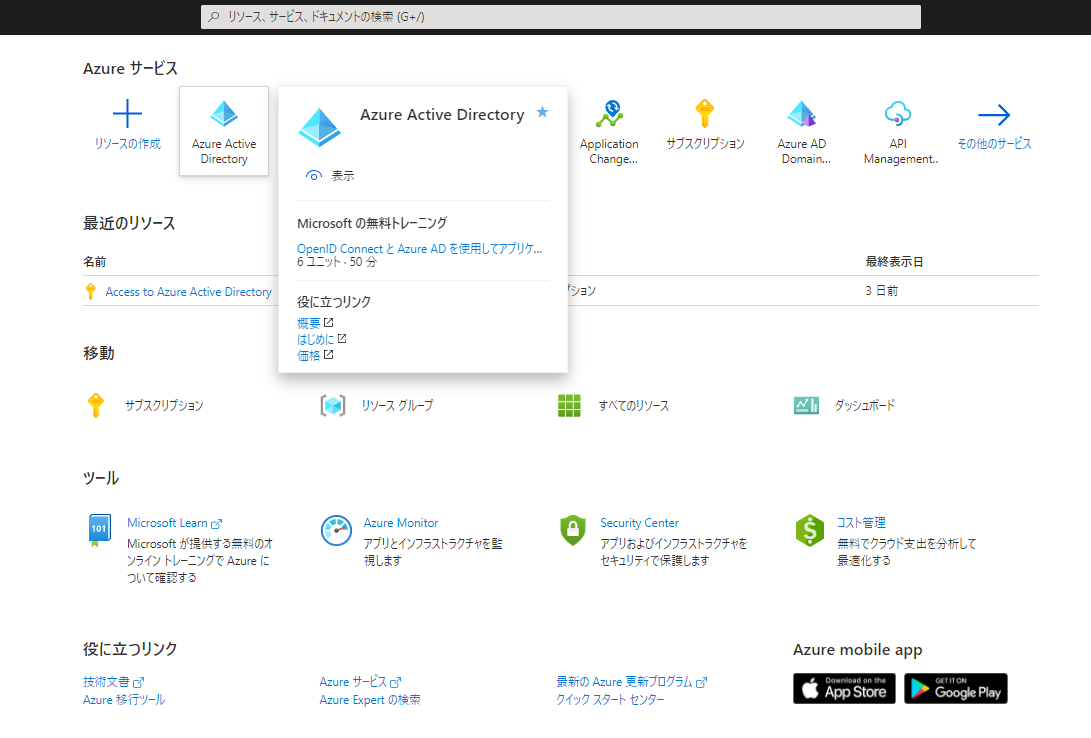The image size is (1091, 738).
Task: Click the large Azure AD logo in the popup card
Action: [319, 127]
